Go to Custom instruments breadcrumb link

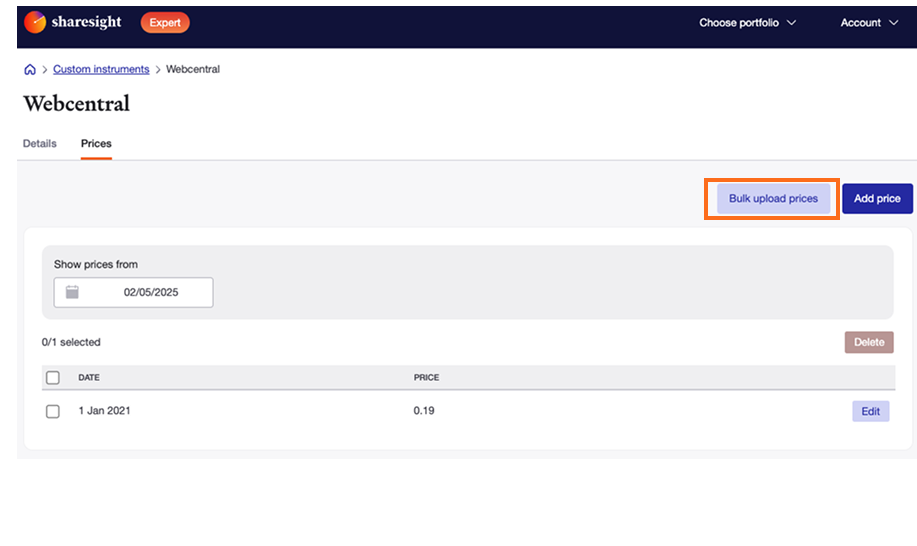click(101, 69)
